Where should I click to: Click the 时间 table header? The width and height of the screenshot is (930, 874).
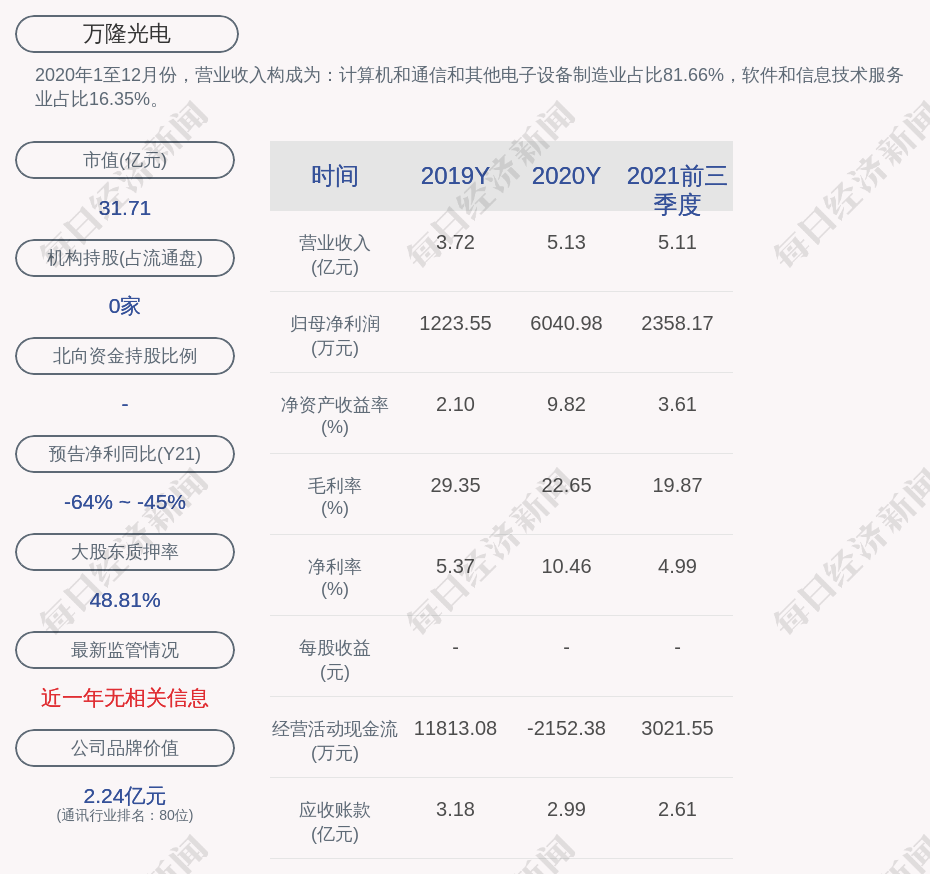pos(335,176)
